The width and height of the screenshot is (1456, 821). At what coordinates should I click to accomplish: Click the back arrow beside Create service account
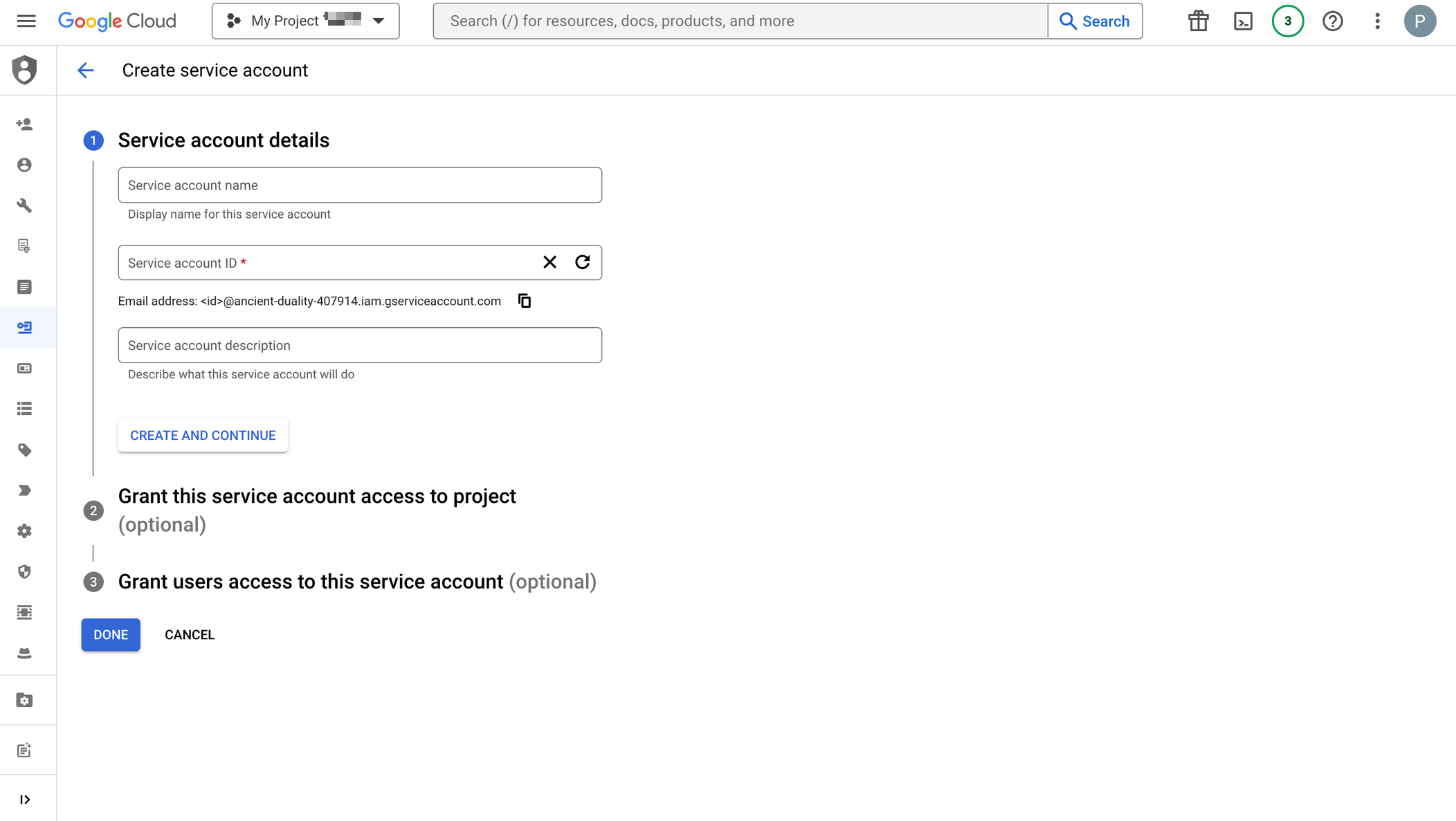pos(85,71)
